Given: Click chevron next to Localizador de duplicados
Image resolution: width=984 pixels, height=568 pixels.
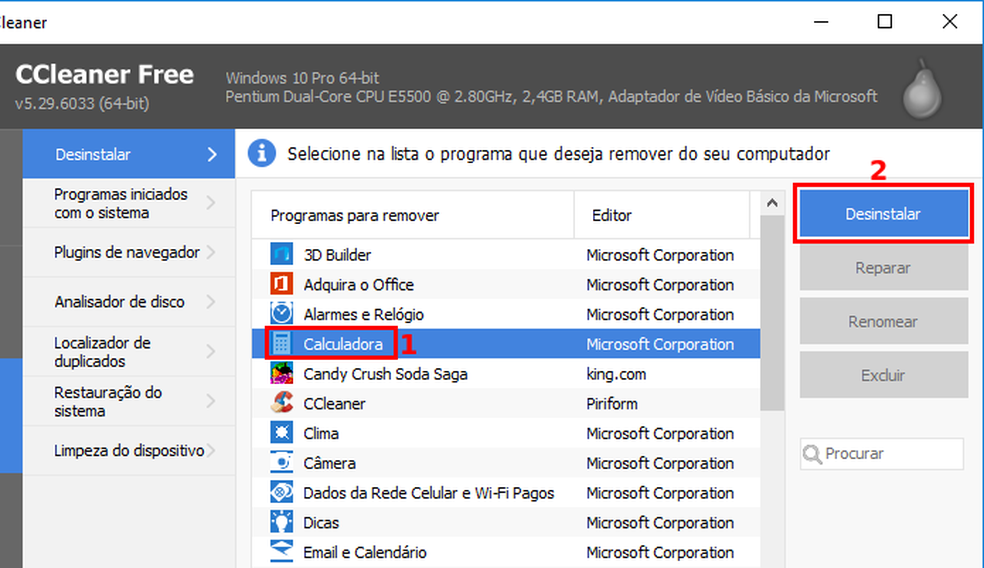Looking at the screenshot, I should pos(211,351).
